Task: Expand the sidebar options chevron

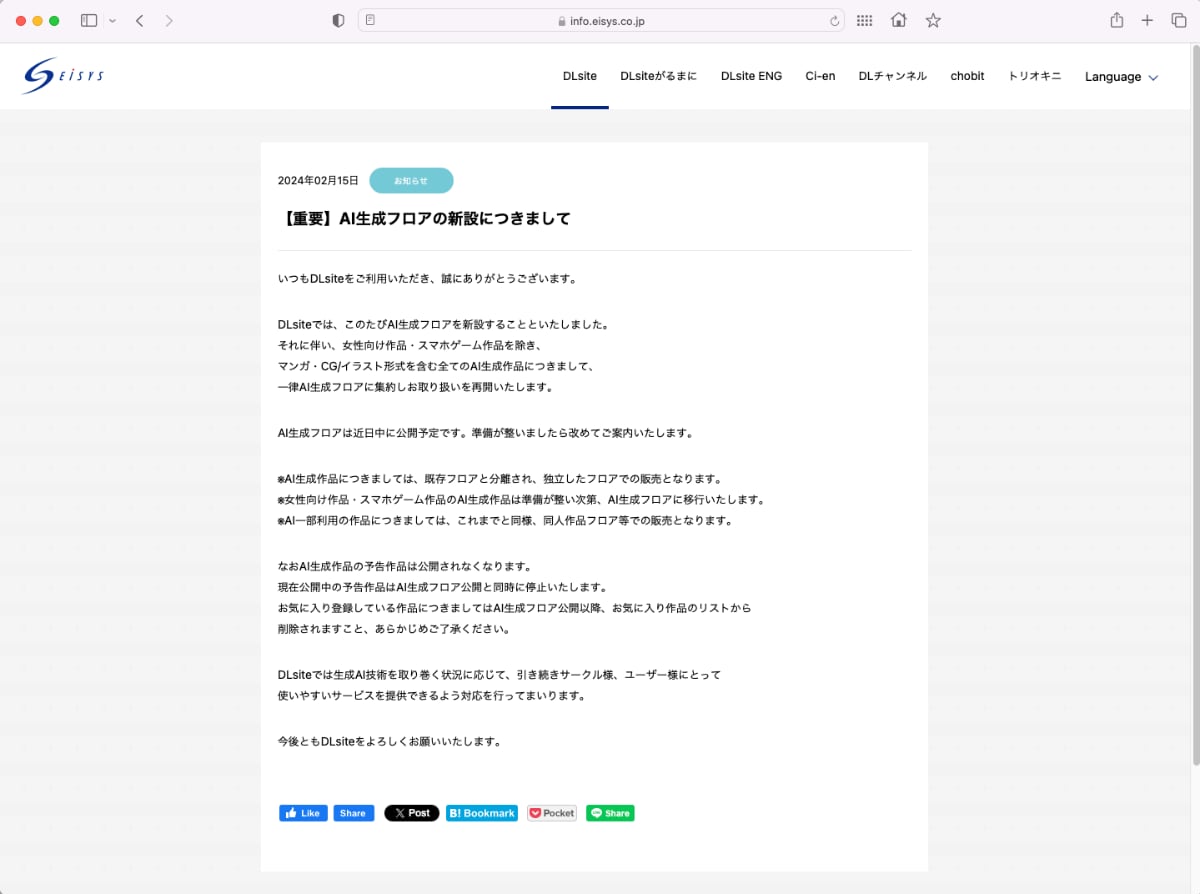Action: pos(112,20)
